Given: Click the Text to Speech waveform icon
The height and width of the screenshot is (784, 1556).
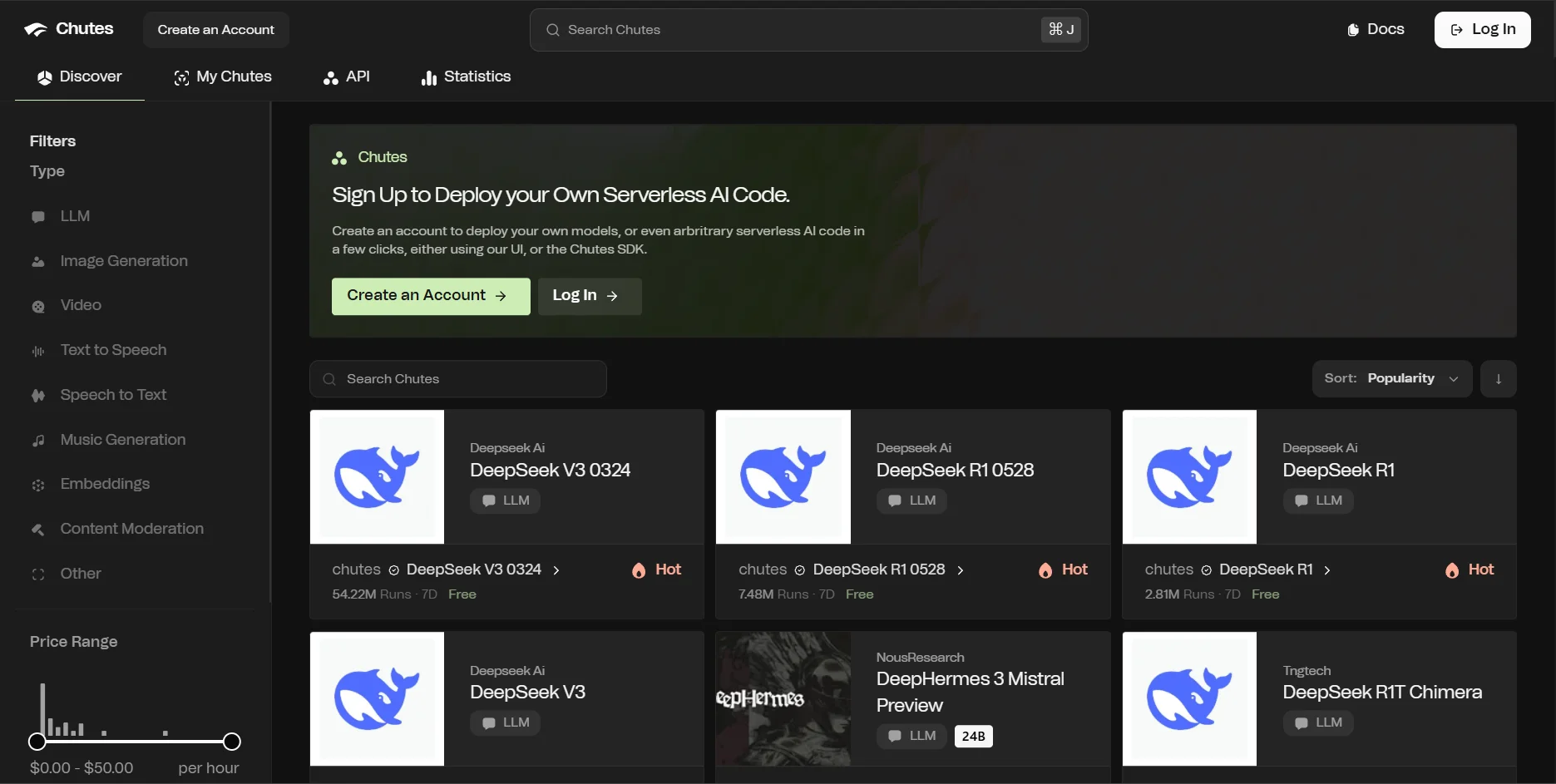Looking at the screenshot, I should coord(38,352).
